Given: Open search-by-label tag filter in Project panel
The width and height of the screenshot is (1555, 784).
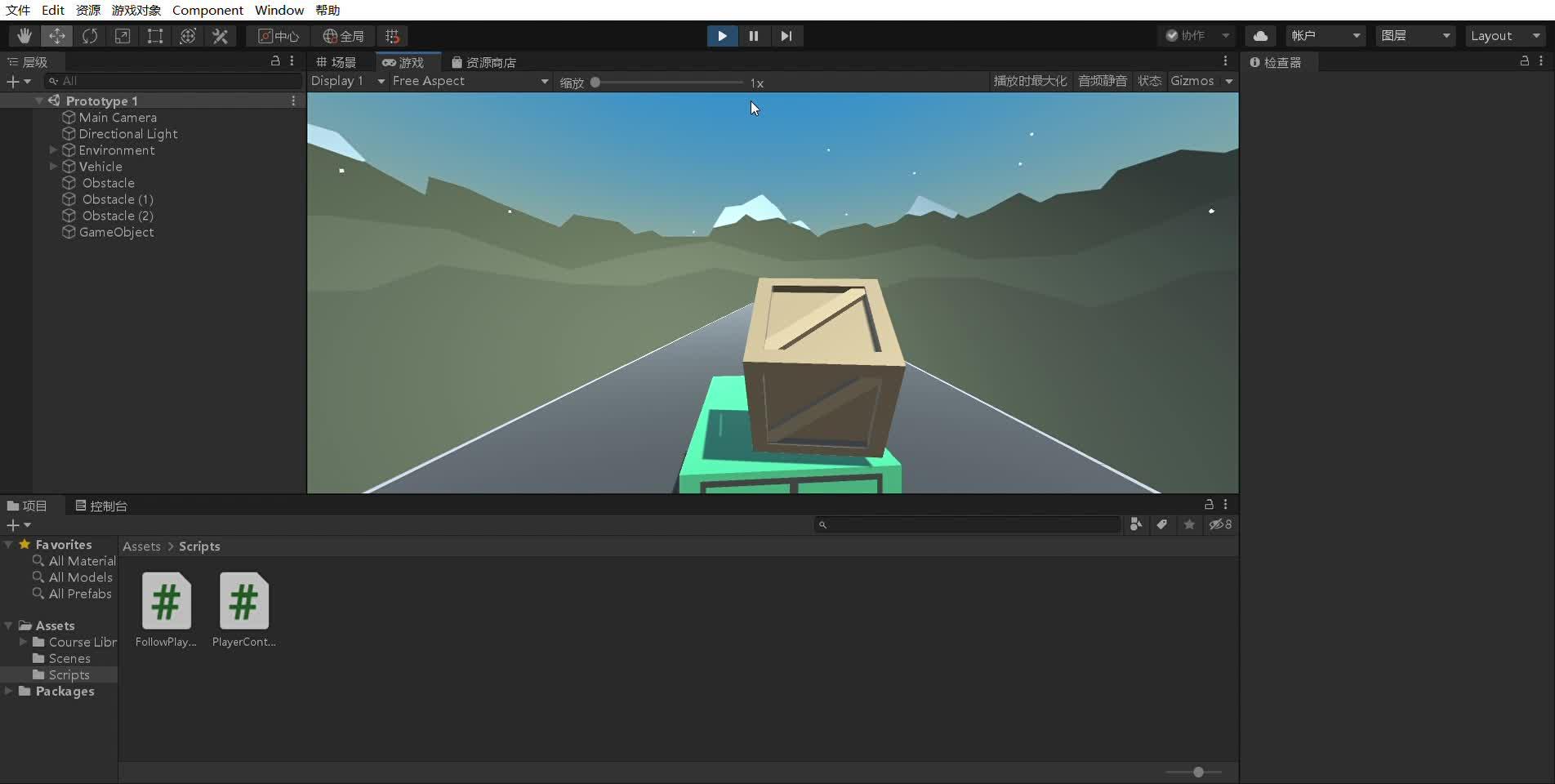Looking at the screenshot, I should click(x=1161, y=525).
